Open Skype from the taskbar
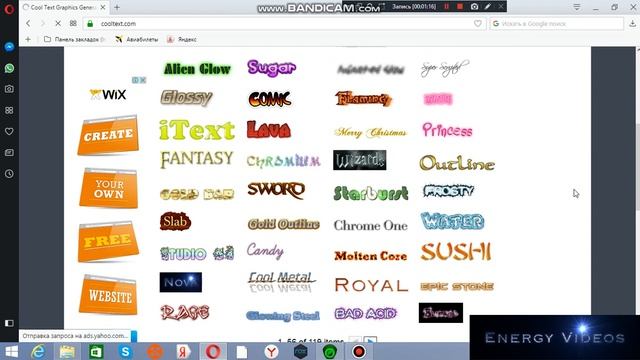Screen dimensions: 640x360 pos(125,351)
